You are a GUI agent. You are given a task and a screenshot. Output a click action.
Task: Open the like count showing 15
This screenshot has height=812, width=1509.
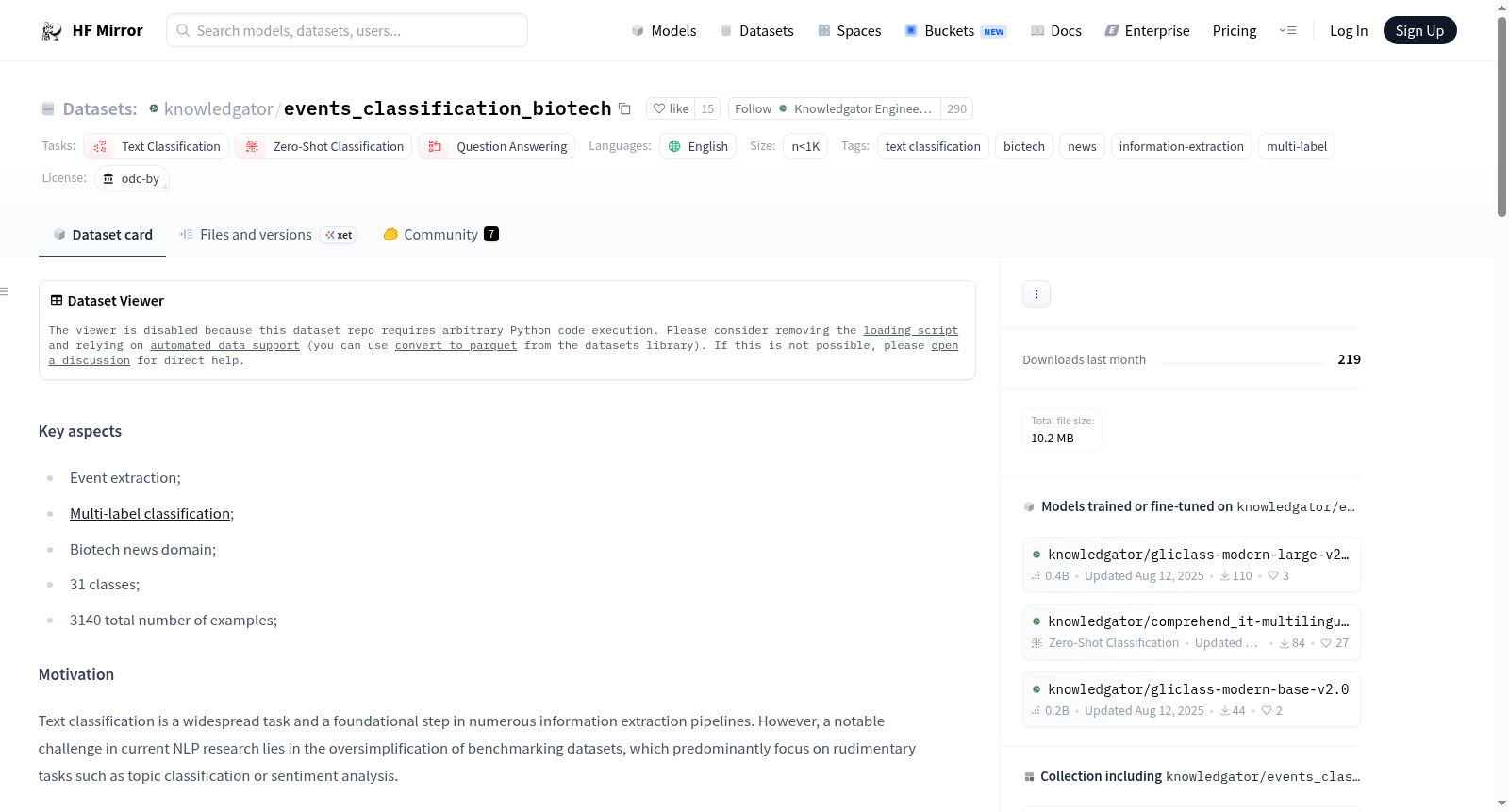pyautogui.click(x=707, y=108)
